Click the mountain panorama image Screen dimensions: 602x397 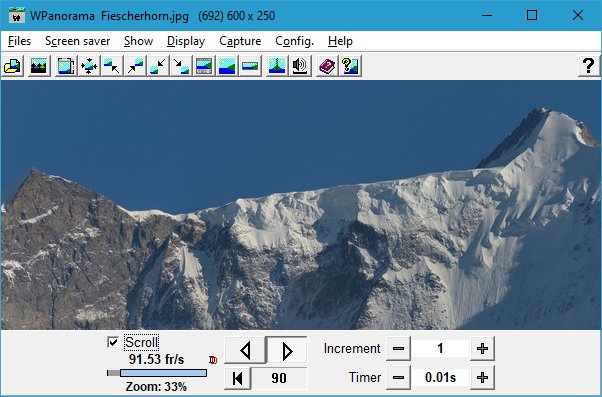click(301, 205)
